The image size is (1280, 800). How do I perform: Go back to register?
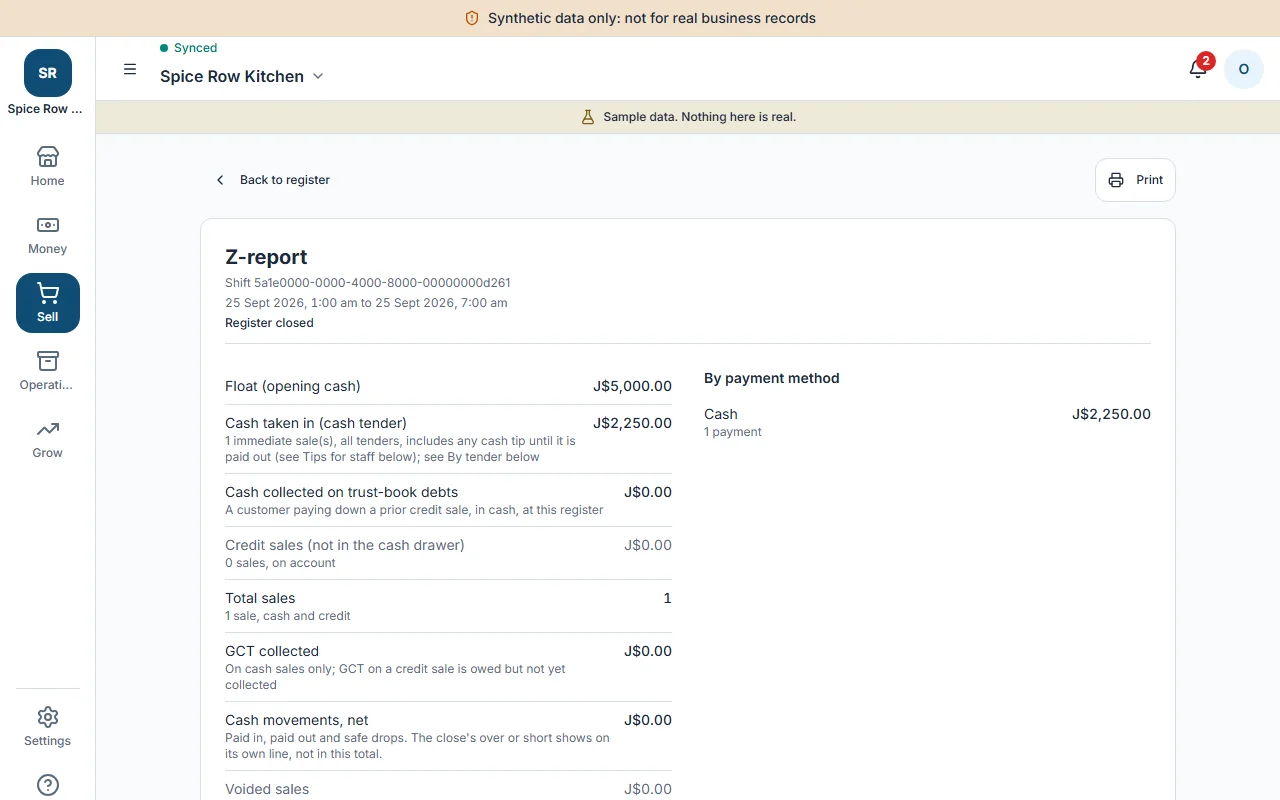[273, 180]
